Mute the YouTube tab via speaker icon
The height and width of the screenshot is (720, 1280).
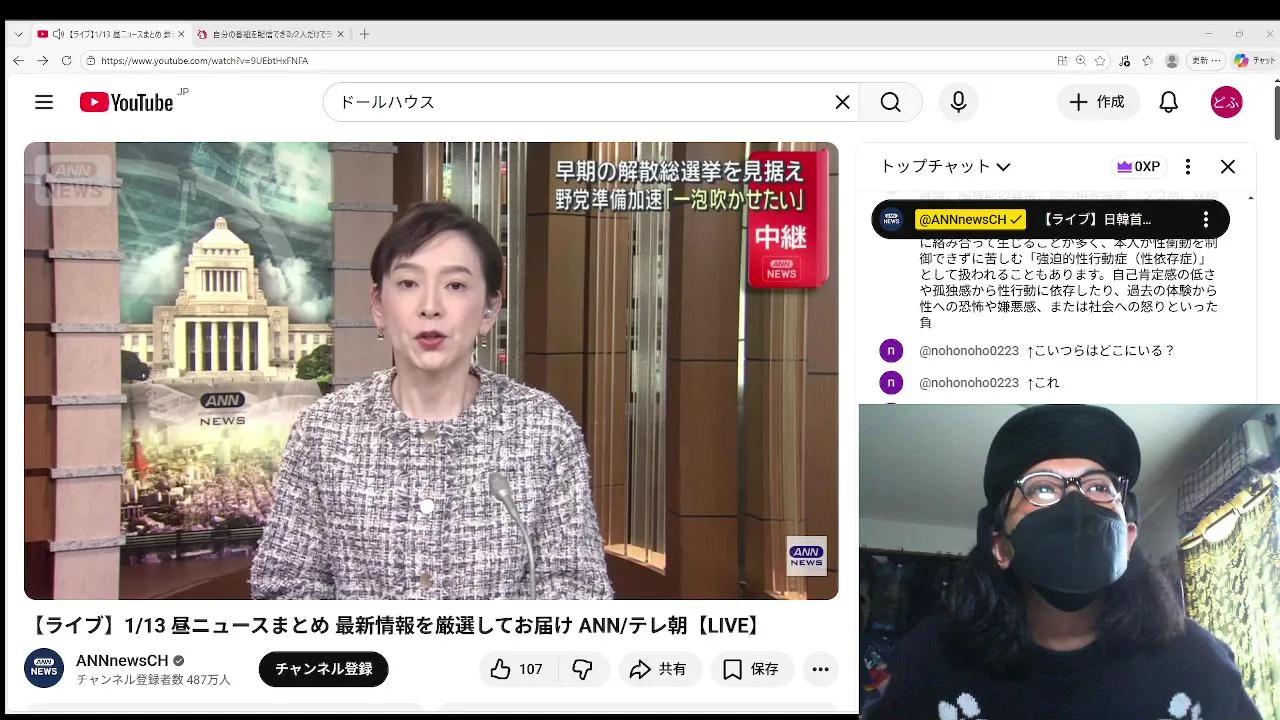pos(59,34)
